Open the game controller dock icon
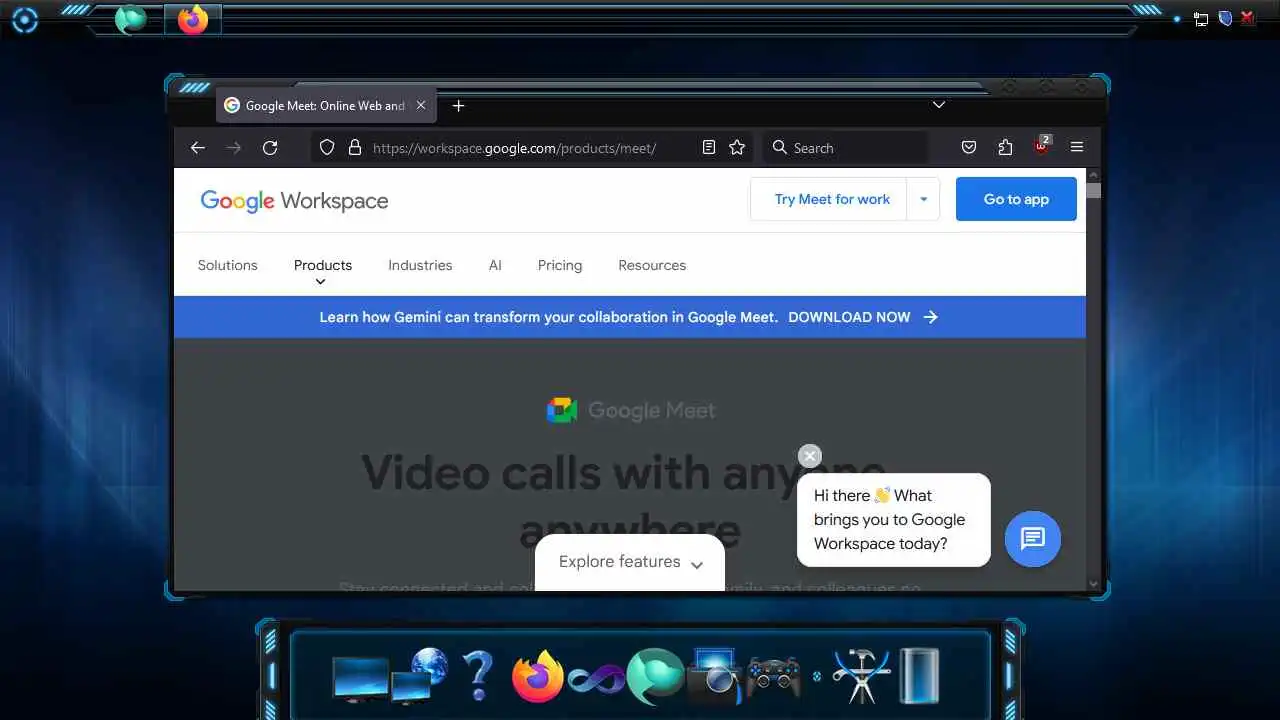The image size is (1280, 720). point(774,677)
